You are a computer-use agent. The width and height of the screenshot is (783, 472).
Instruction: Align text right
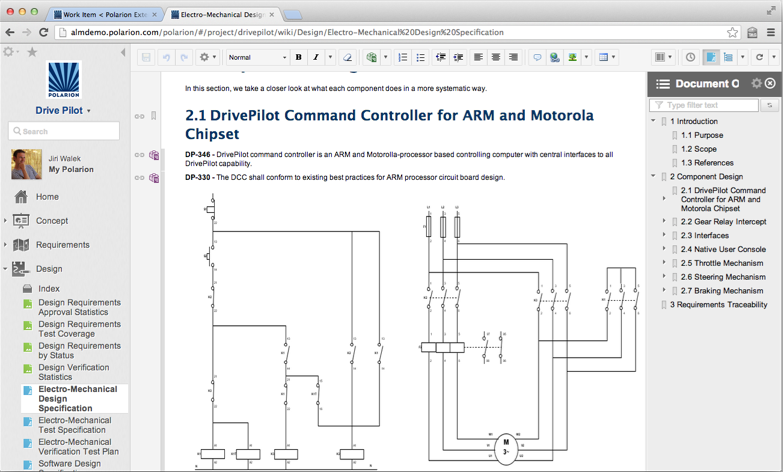pos(513,57)
